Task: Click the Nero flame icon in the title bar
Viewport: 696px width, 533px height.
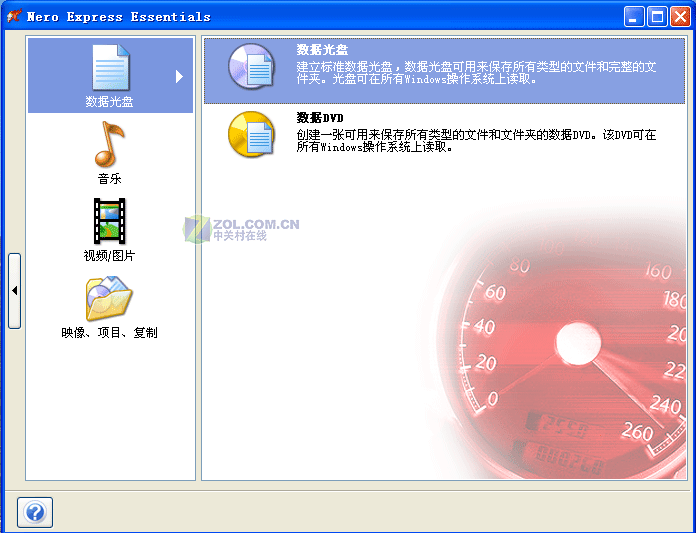Action: point(14,16)
